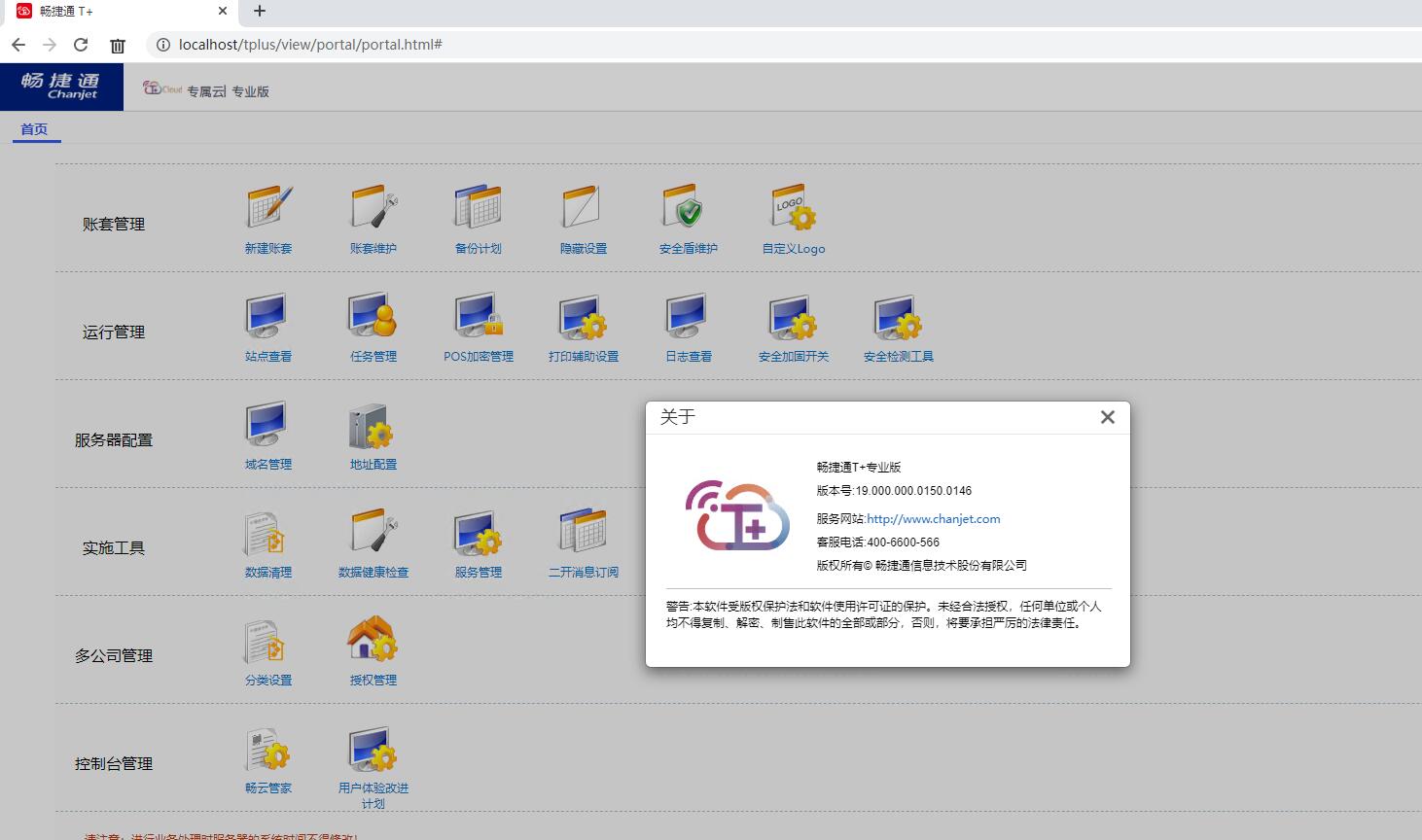Screen dimensions: 1422x840
Task: Open 账套维护 tool icon
Action: click(373, 207)
